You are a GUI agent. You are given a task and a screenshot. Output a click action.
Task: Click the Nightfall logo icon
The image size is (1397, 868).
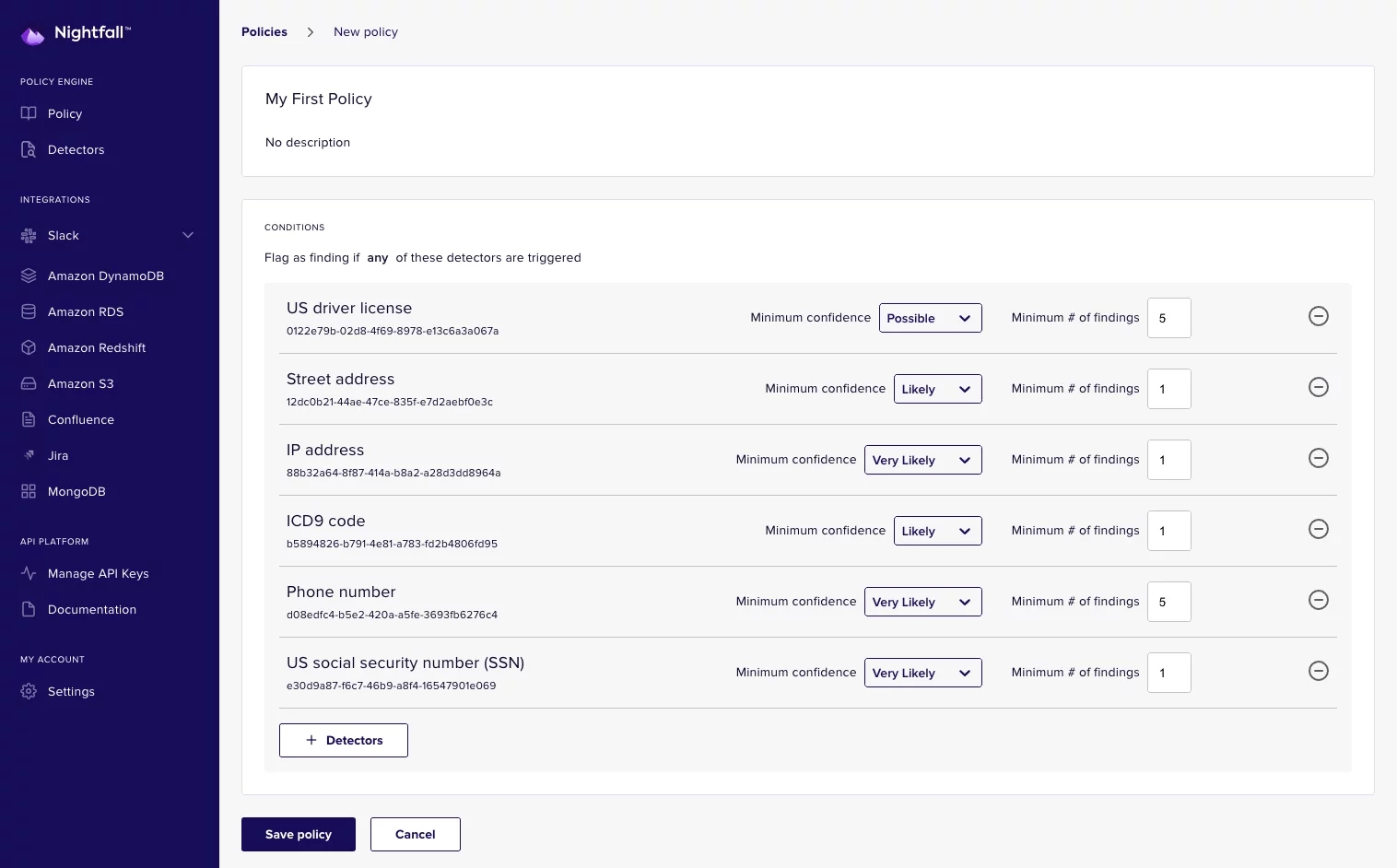(32, 35)
